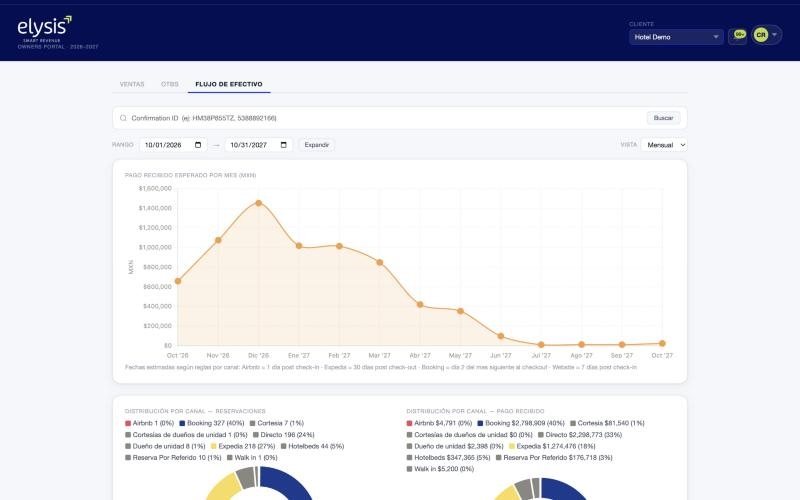Click the elysis logo in the header
800x500 pixels.
tap(45, 28)
